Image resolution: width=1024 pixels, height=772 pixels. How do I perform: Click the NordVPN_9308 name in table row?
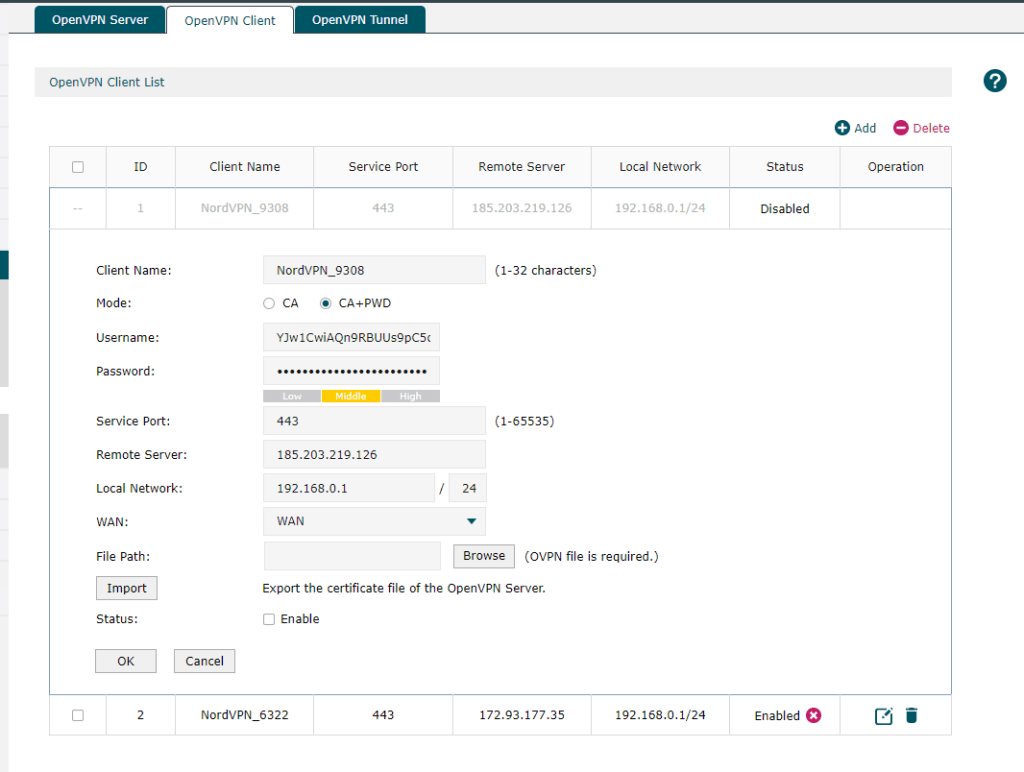point(244,208)
